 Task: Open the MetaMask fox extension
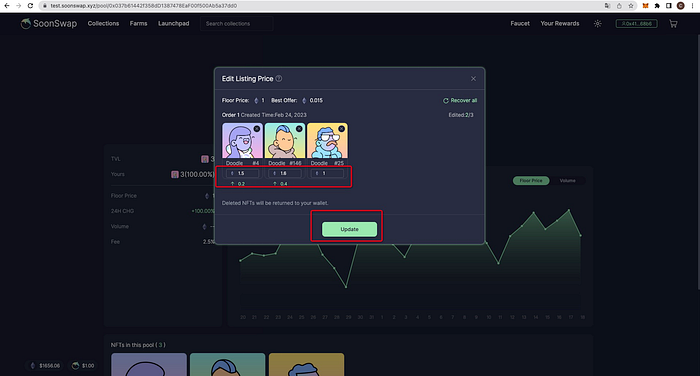(x=645, y=6)
